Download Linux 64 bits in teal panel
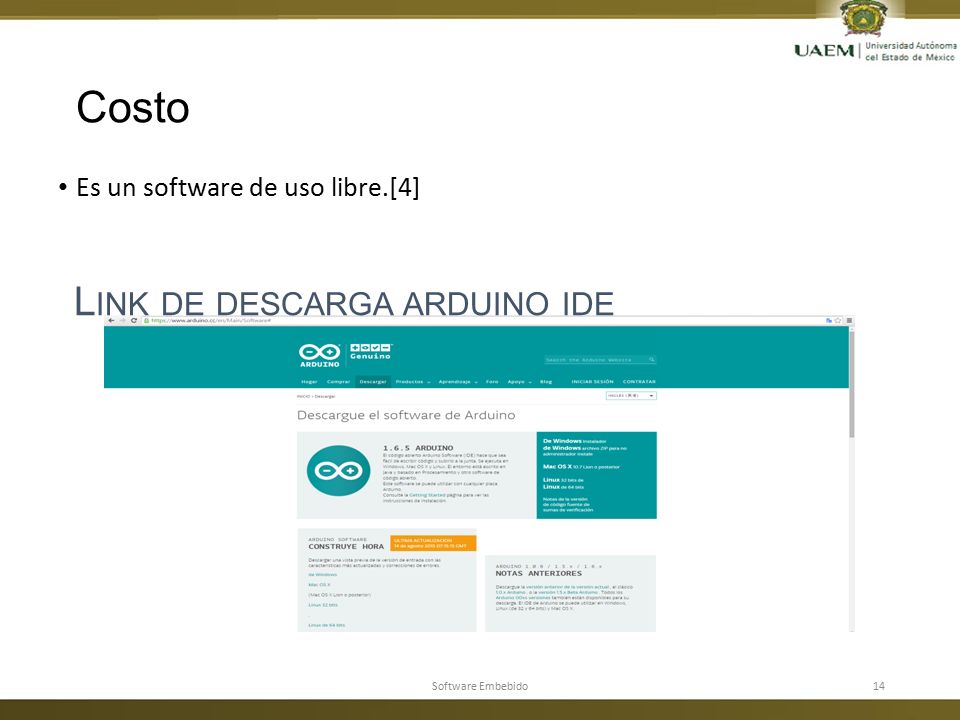 (x=563, y=487)
